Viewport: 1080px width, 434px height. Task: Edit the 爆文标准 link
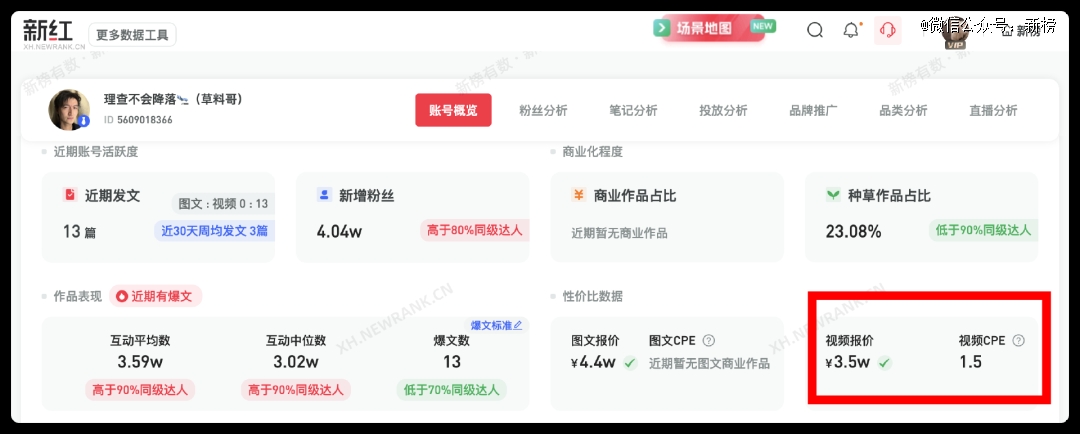tap(497, 325)
